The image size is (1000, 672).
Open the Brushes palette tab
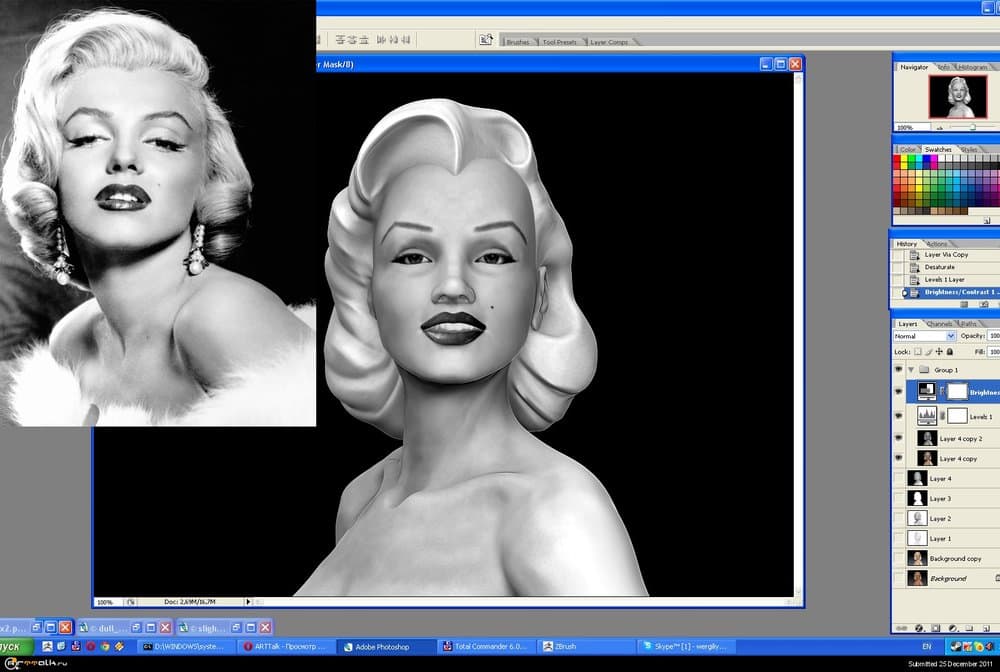518,42
